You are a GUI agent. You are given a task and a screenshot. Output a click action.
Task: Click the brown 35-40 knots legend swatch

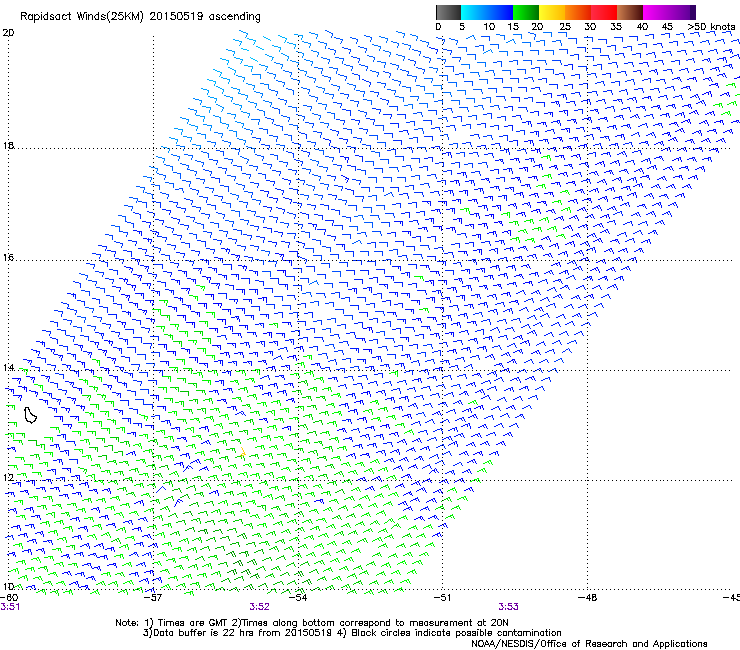click(630, 12)
